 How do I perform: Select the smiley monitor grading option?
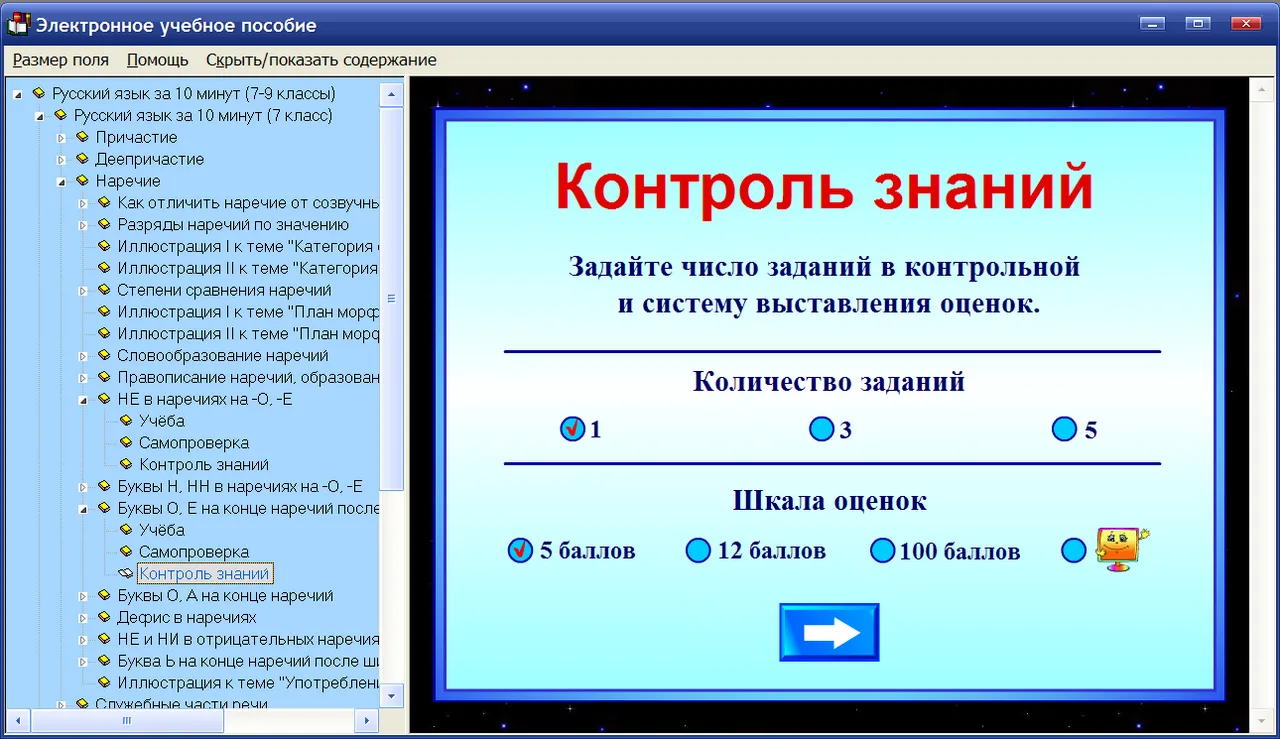pos(1073,551)
